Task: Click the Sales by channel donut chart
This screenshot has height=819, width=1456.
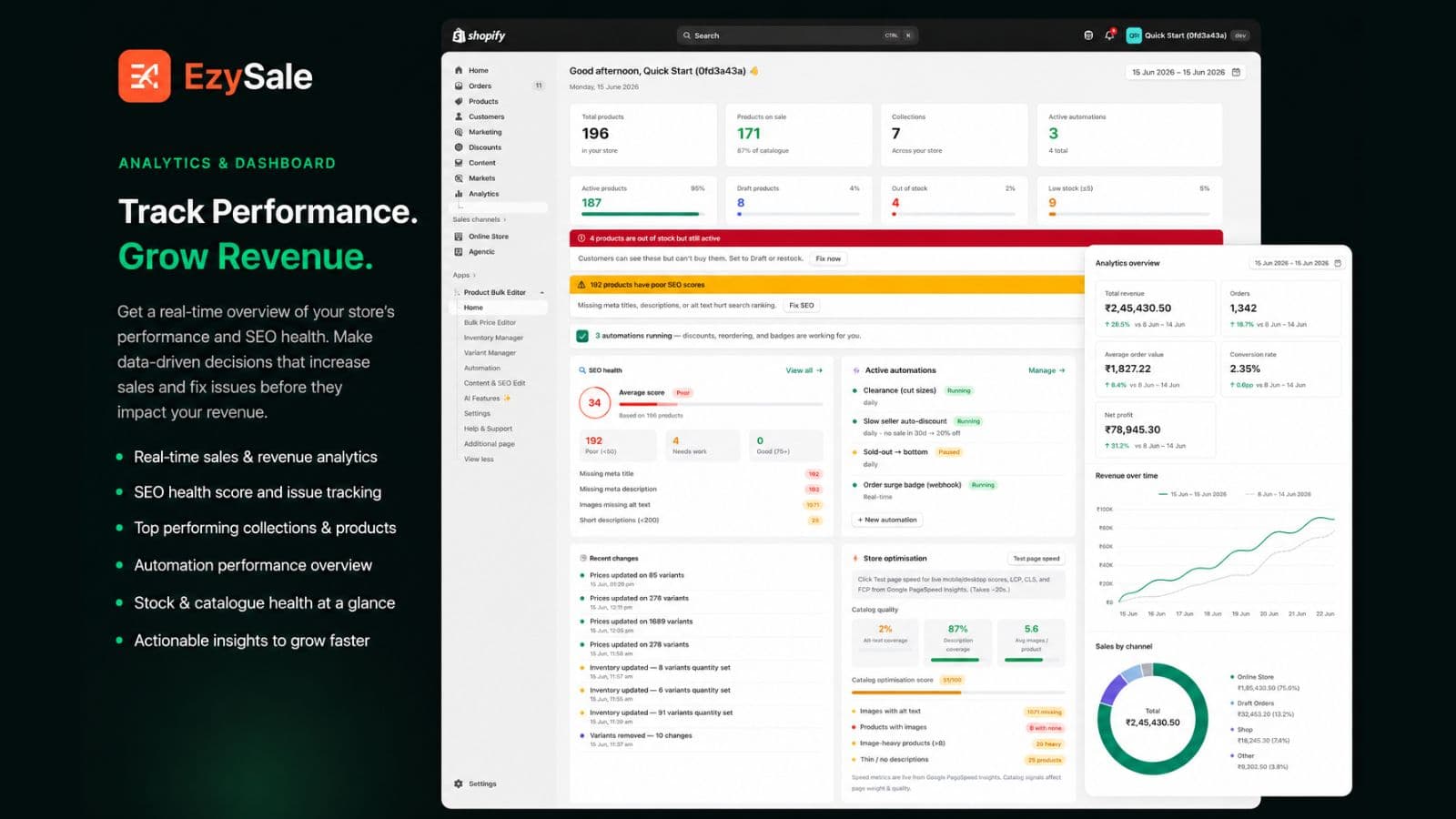Action: click(1153, 718)
